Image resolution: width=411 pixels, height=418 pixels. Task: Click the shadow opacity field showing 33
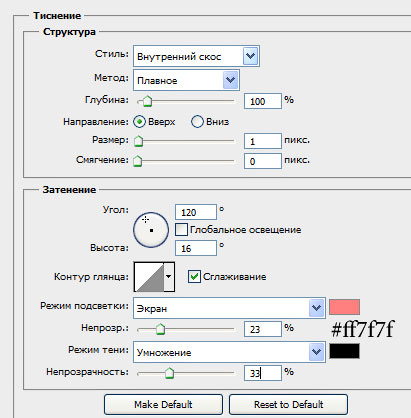point(263,373)
